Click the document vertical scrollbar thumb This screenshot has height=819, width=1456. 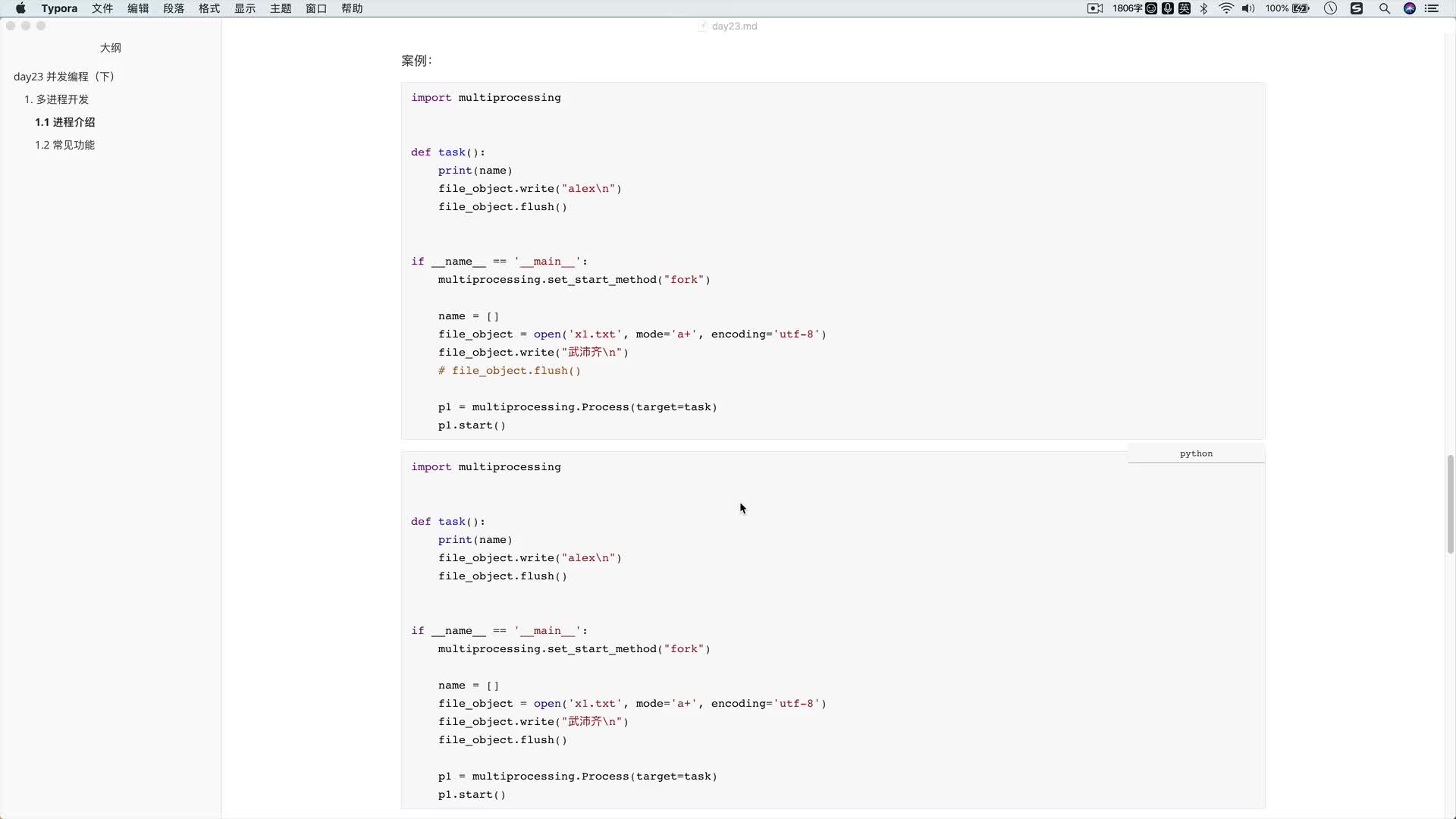tap(1450, 504)
